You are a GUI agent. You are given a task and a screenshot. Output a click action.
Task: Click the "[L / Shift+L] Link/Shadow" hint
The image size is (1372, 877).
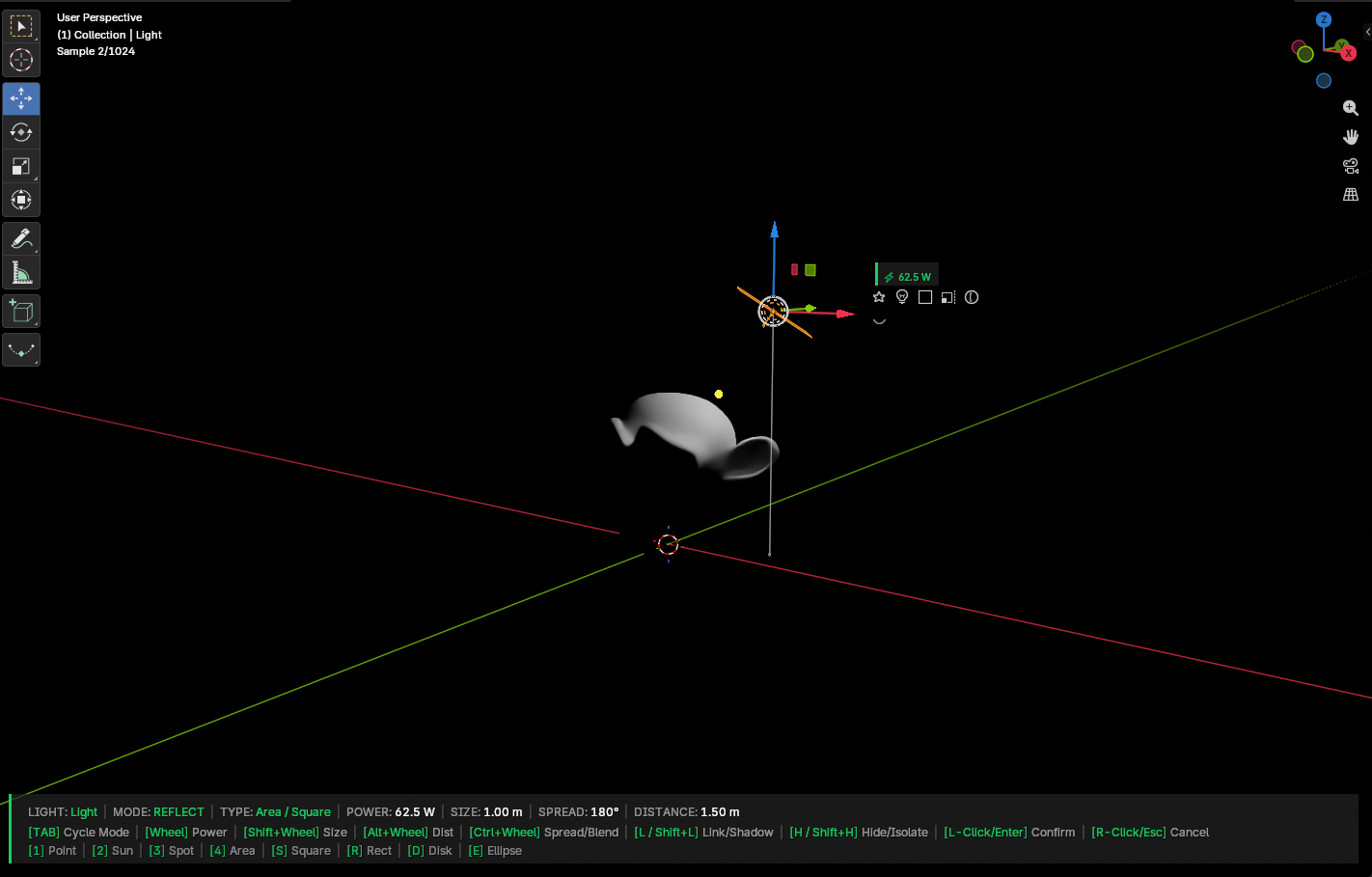704,833
